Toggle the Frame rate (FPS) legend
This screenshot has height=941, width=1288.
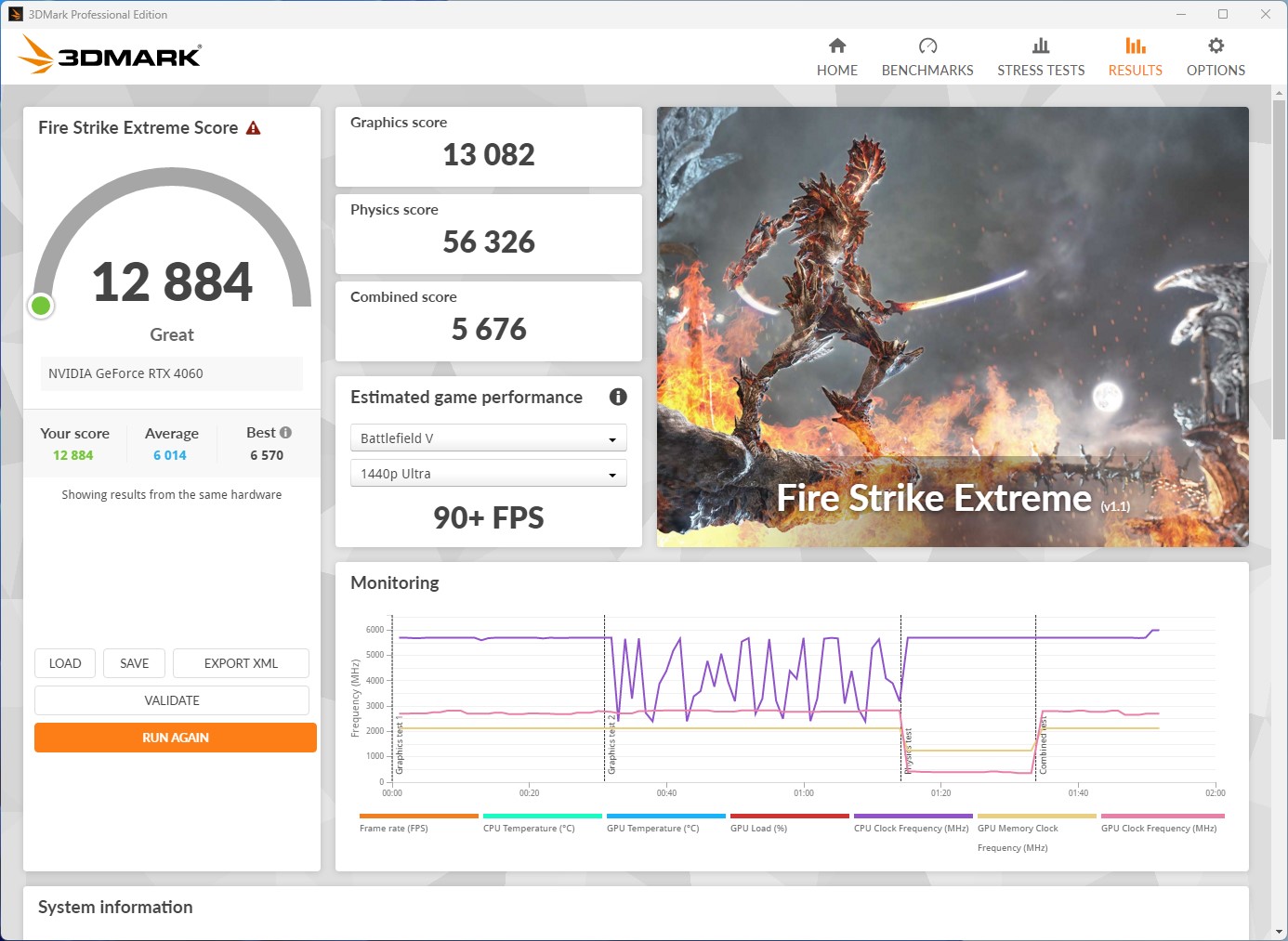(x=394, y=828)
